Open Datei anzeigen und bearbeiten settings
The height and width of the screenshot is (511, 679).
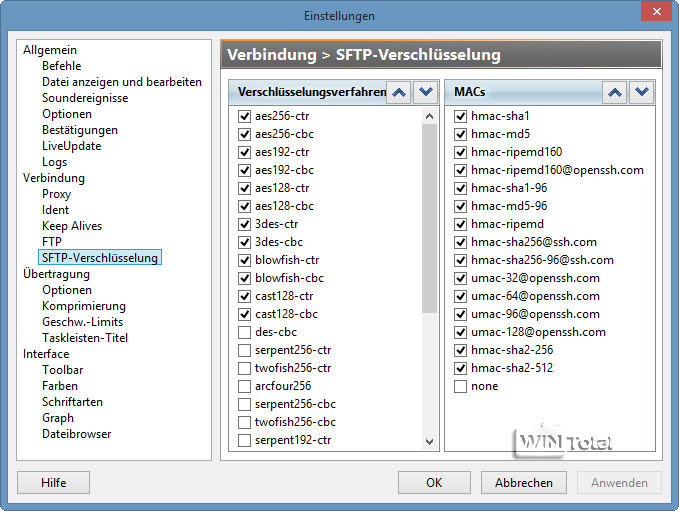click(122, 82)
